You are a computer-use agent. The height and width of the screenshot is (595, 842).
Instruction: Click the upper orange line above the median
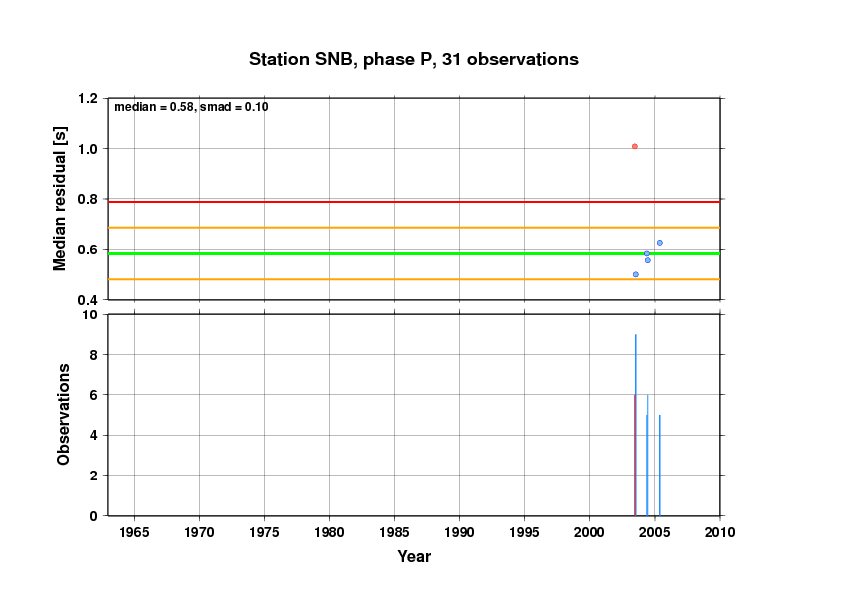tap(413, 228)
